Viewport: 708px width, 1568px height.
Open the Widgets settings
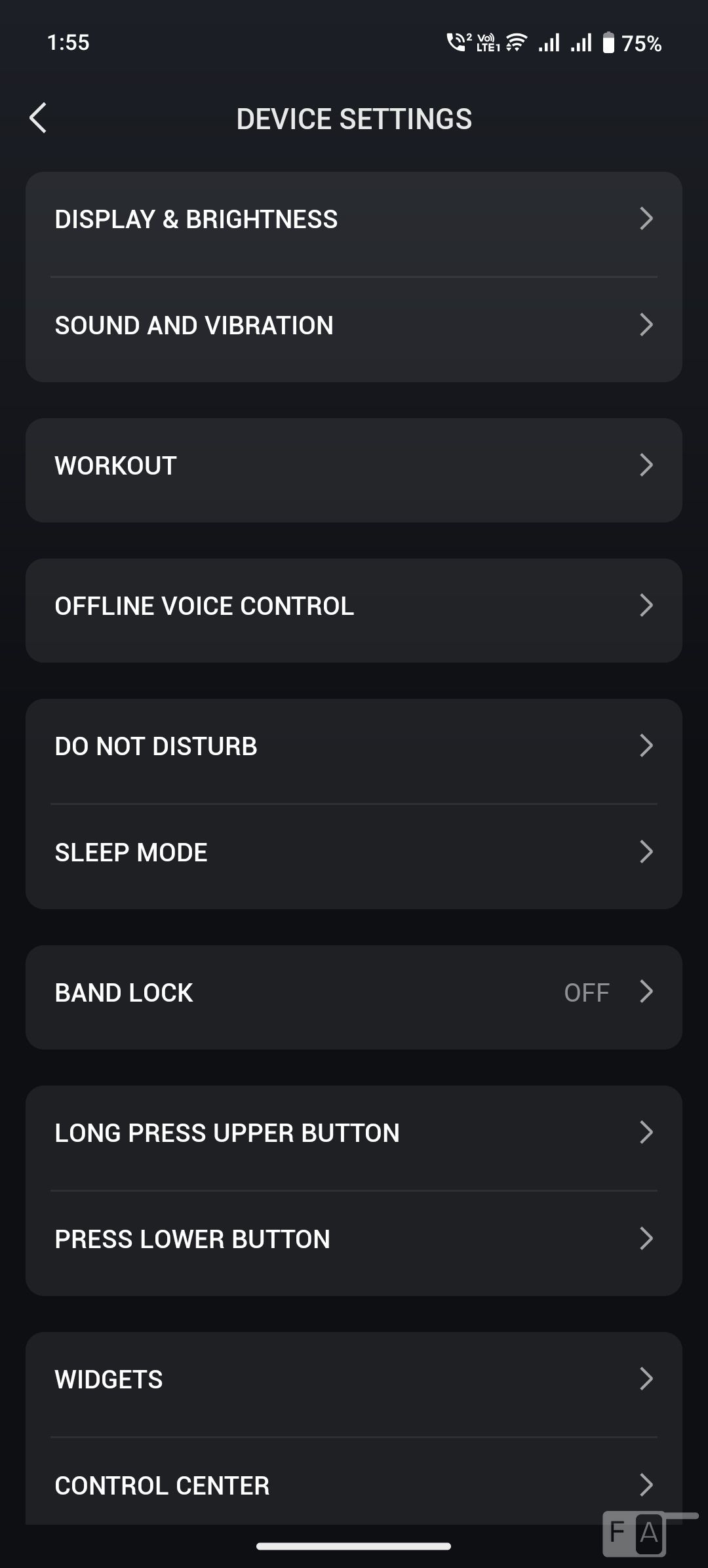(x=109, y=1380)
